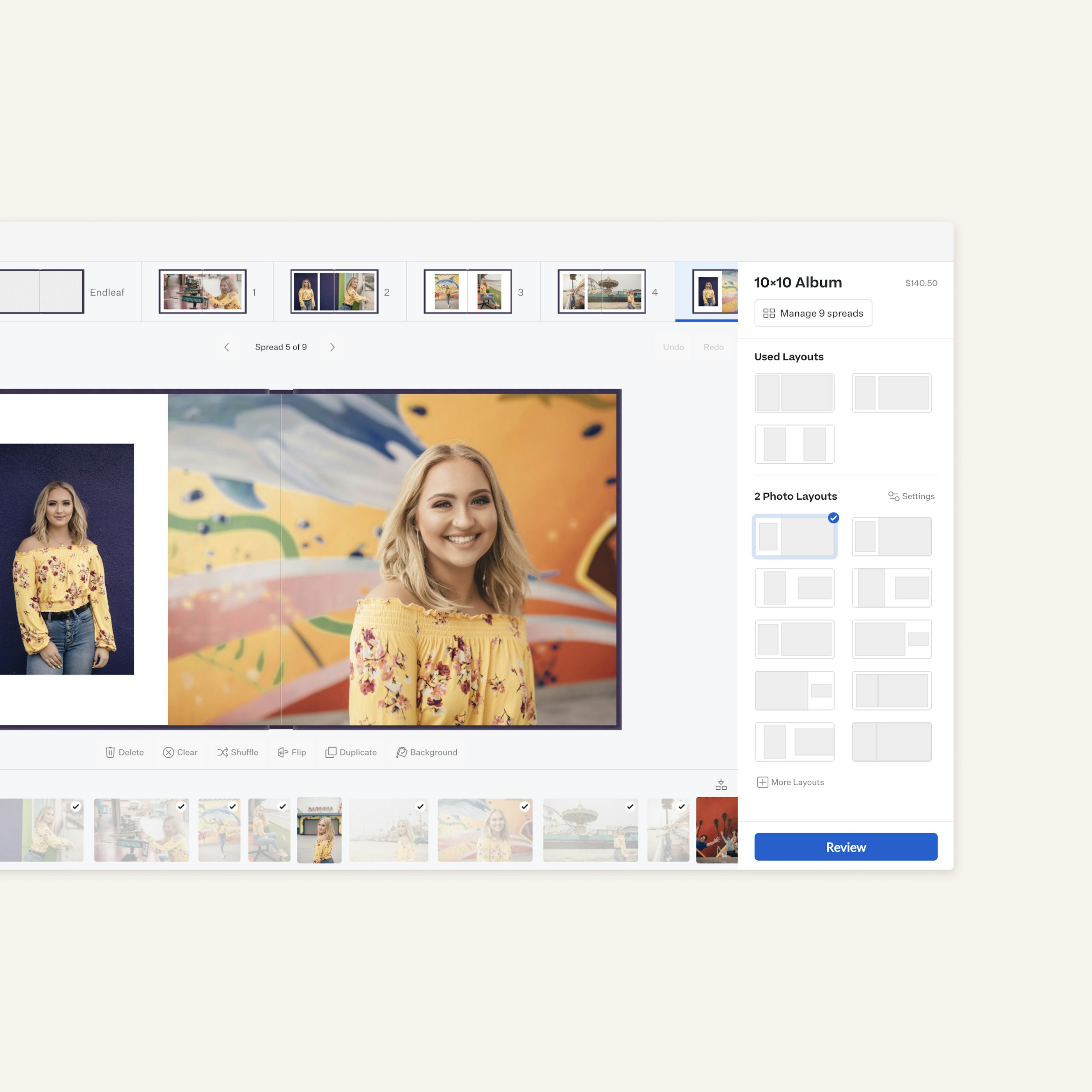Click the auto-place photos icon above tray
Screen dimensions: 1092x1092
point(721,785)
